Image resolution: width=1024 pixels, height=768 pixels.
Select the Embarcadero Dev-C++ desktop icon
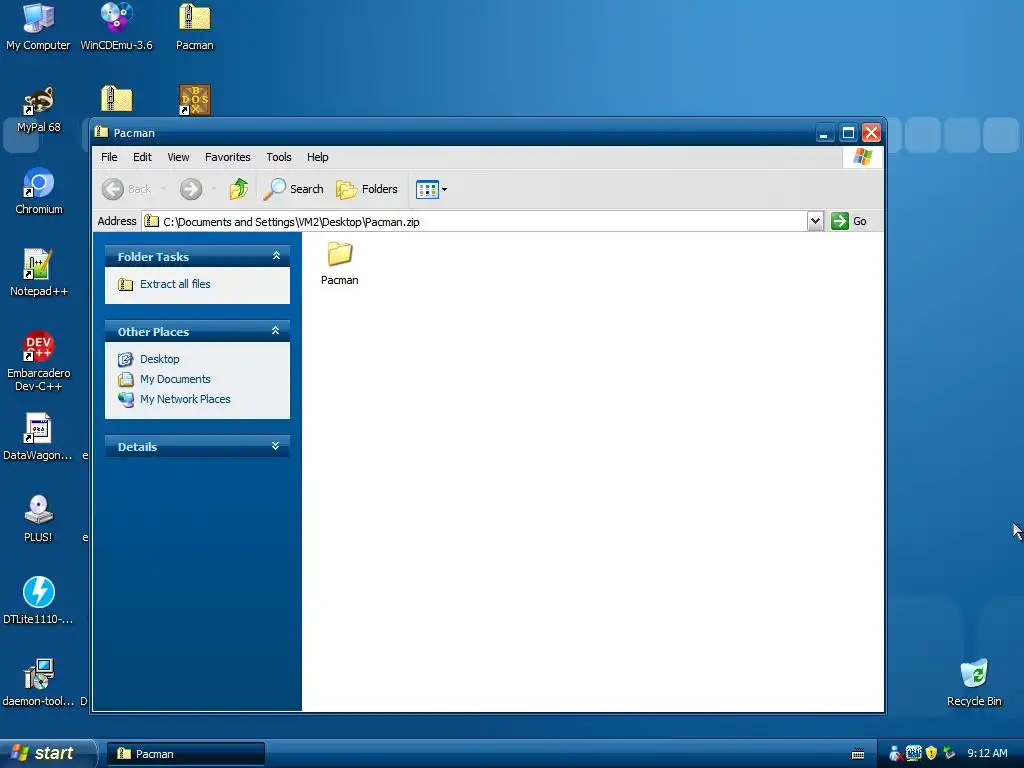39,360
